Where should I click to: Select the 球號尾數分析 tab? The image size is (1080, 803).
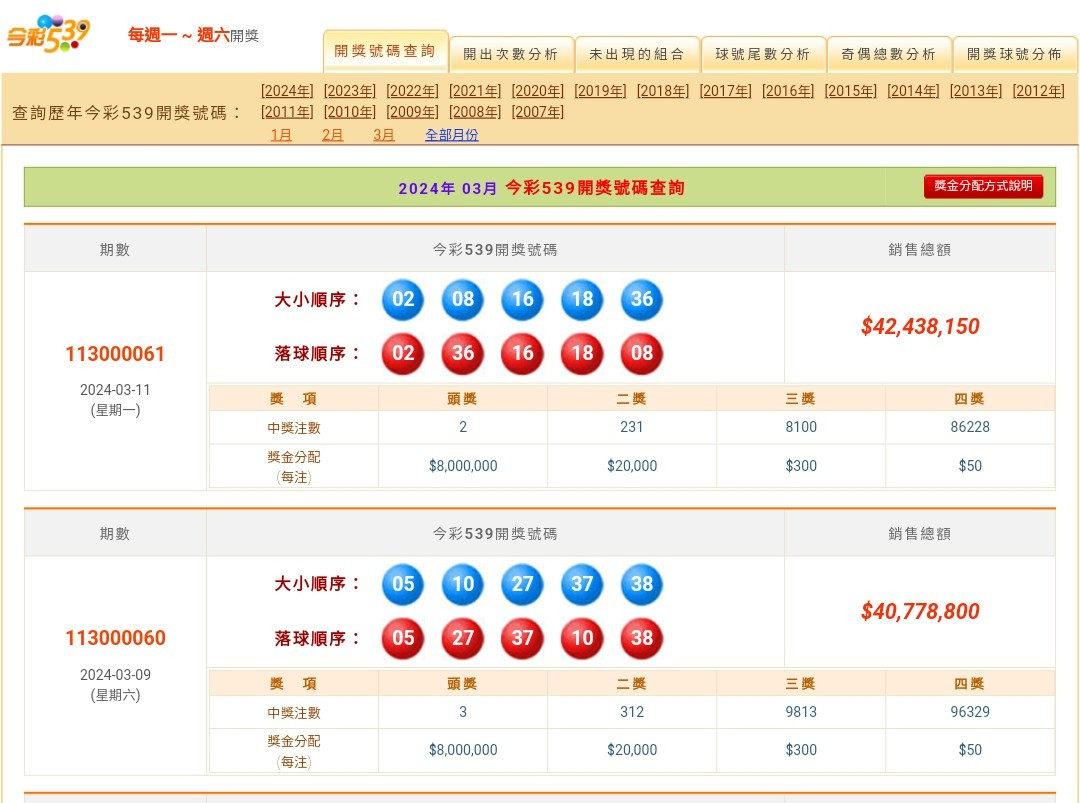pyautogui.click(x=763, y=54)
